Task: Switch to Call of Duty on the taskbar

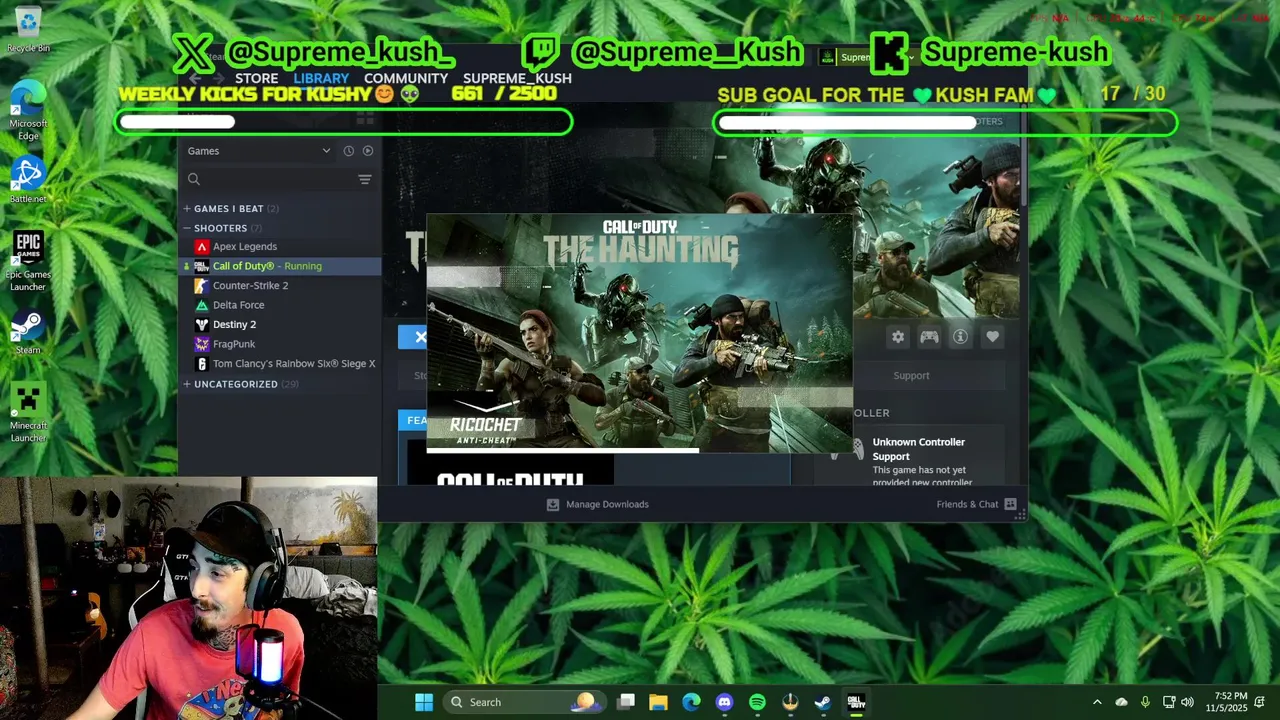Action: tap(856, 702)
